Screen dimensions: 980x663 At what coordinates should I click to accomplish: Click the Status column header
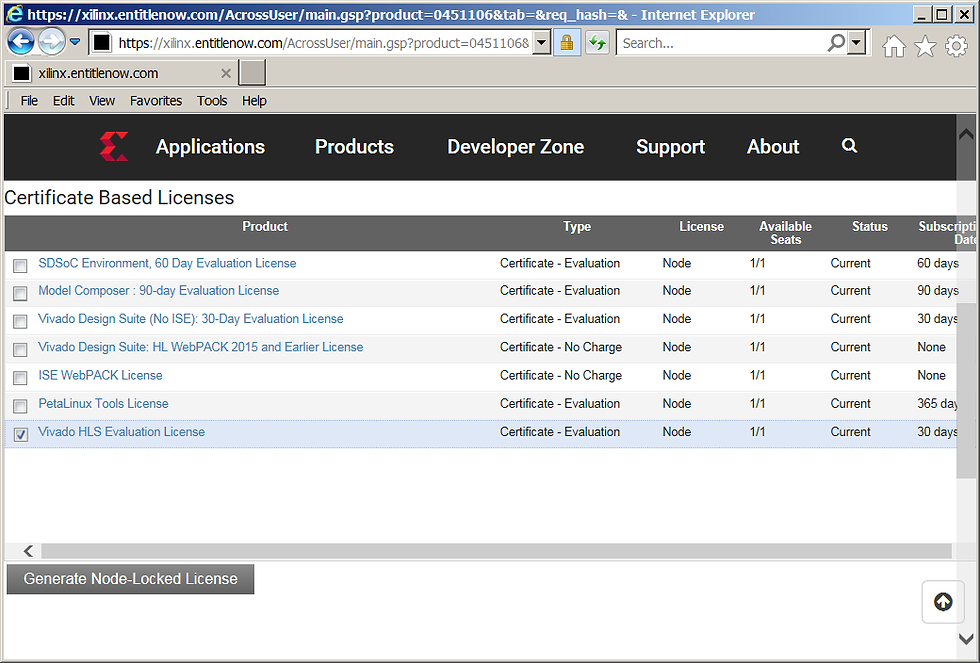[x=869, y=226]
